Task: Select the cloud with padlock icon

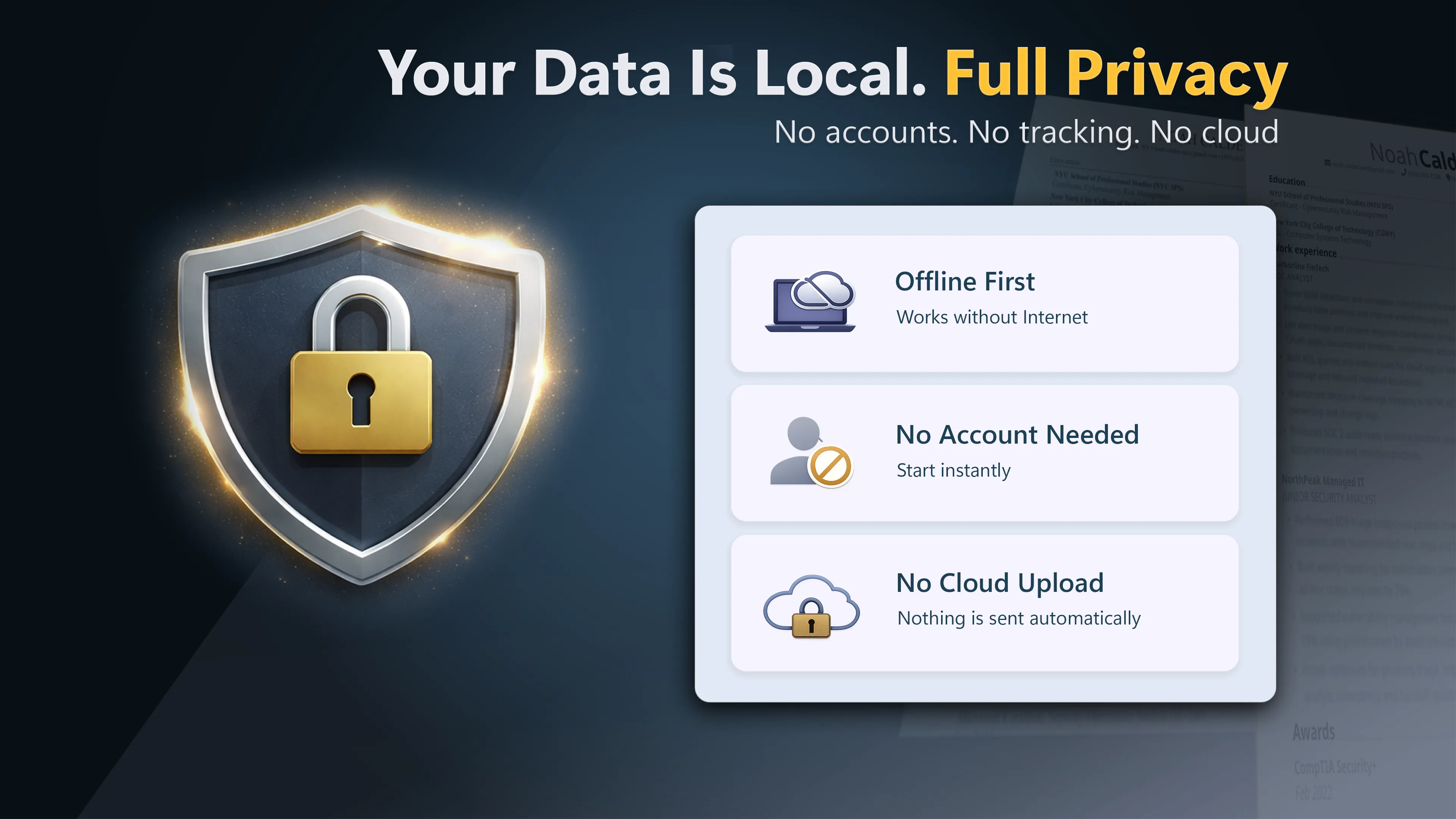Action: click(811, 607)
